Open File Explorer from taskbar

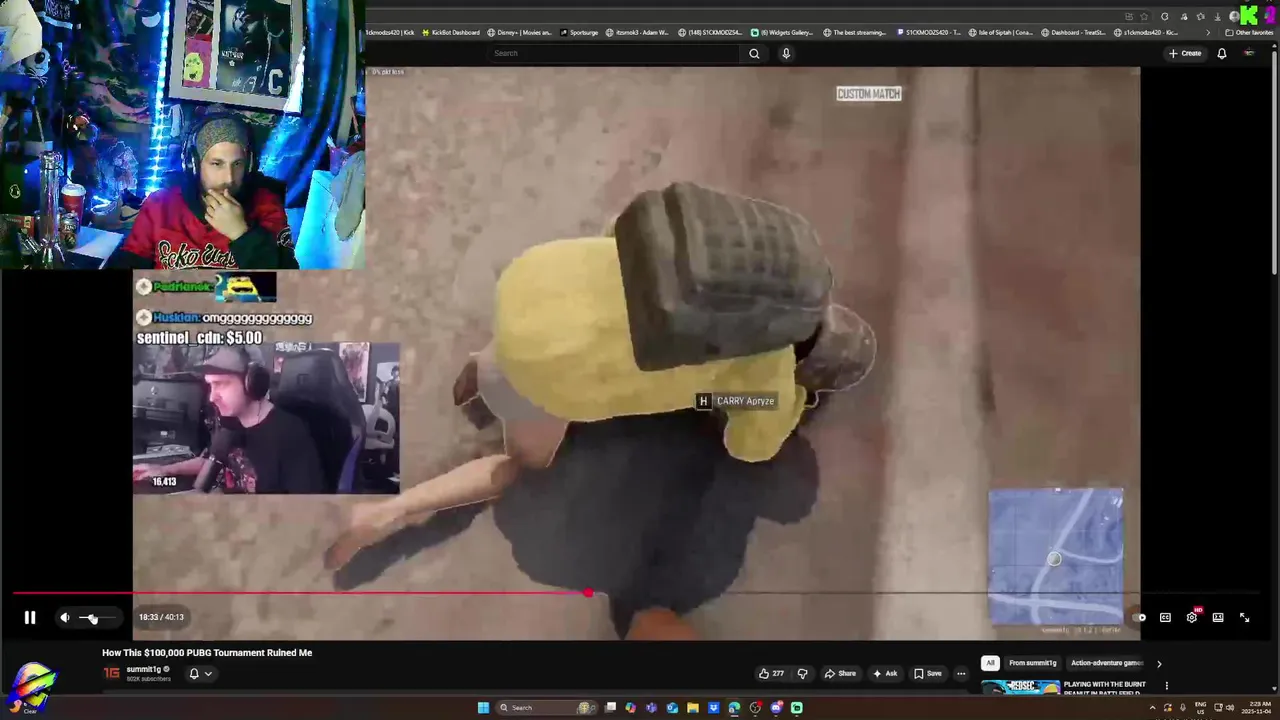692,707
